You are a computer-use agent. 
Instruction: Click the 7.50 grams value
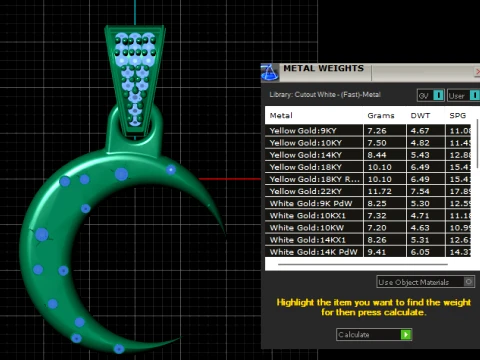377,143
